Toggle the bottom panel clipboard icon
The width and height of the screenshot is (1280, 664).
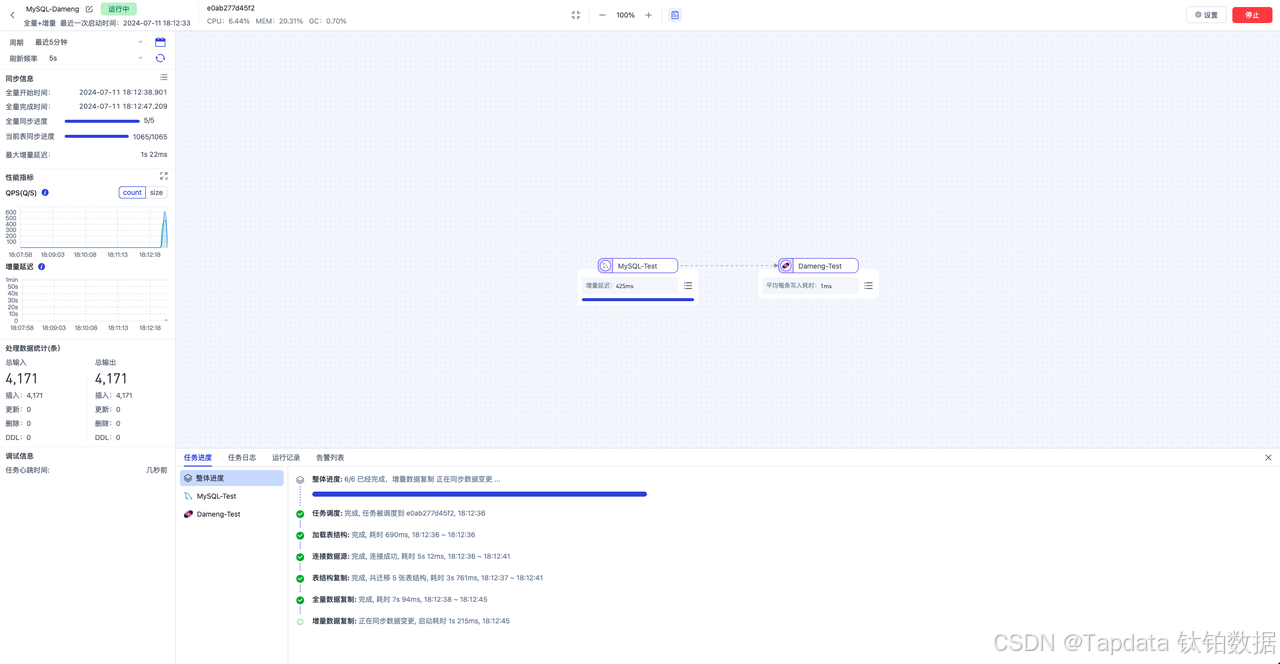(x=675, y=15)
